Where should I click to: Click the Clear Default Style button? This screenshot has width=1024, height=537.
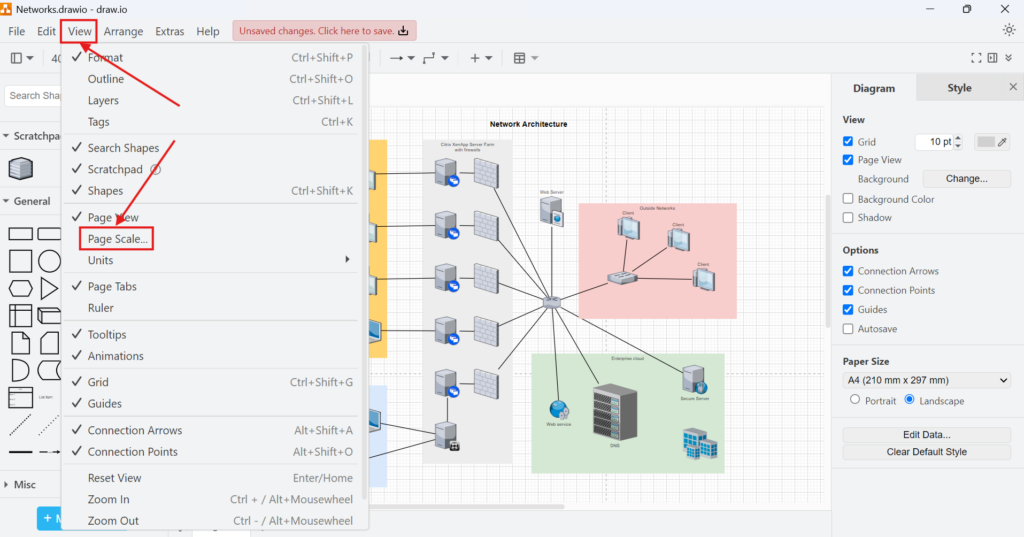[927, 451]
